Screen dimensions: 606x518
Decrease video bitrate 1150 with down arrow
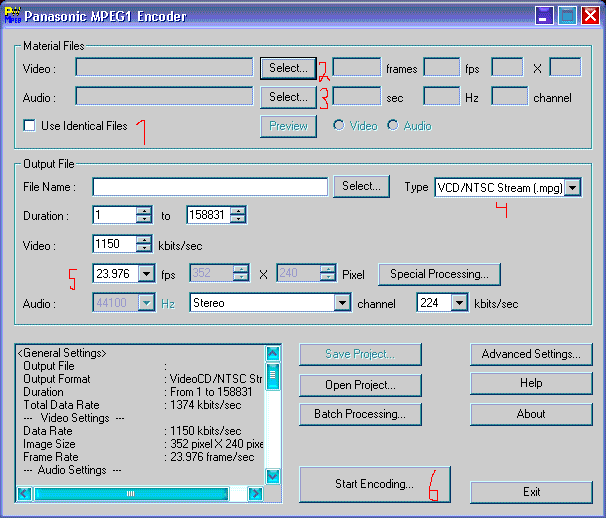pos(144,248)
